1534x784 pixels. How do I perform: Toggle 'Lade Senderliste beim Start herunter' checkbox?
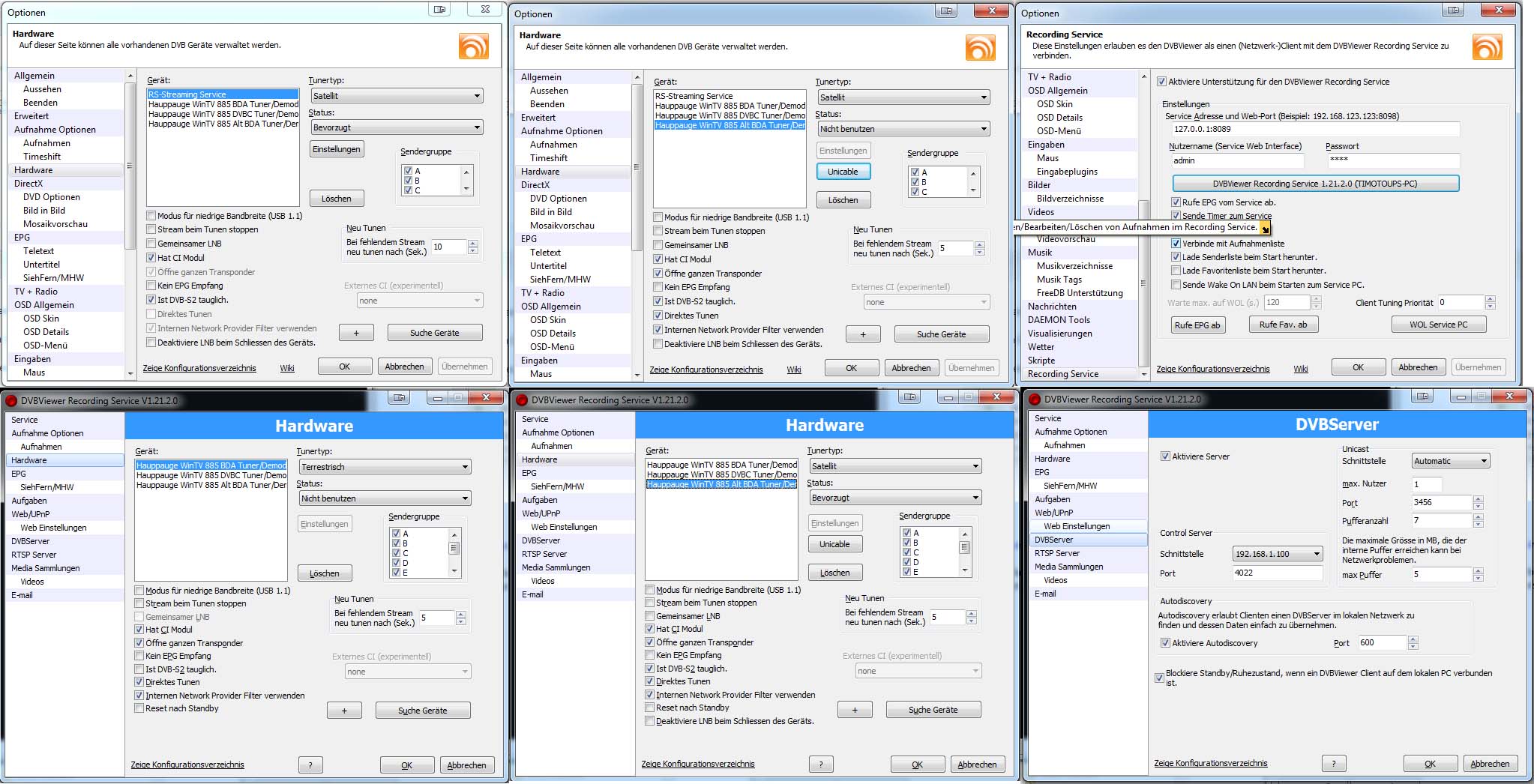(1176, 257)
